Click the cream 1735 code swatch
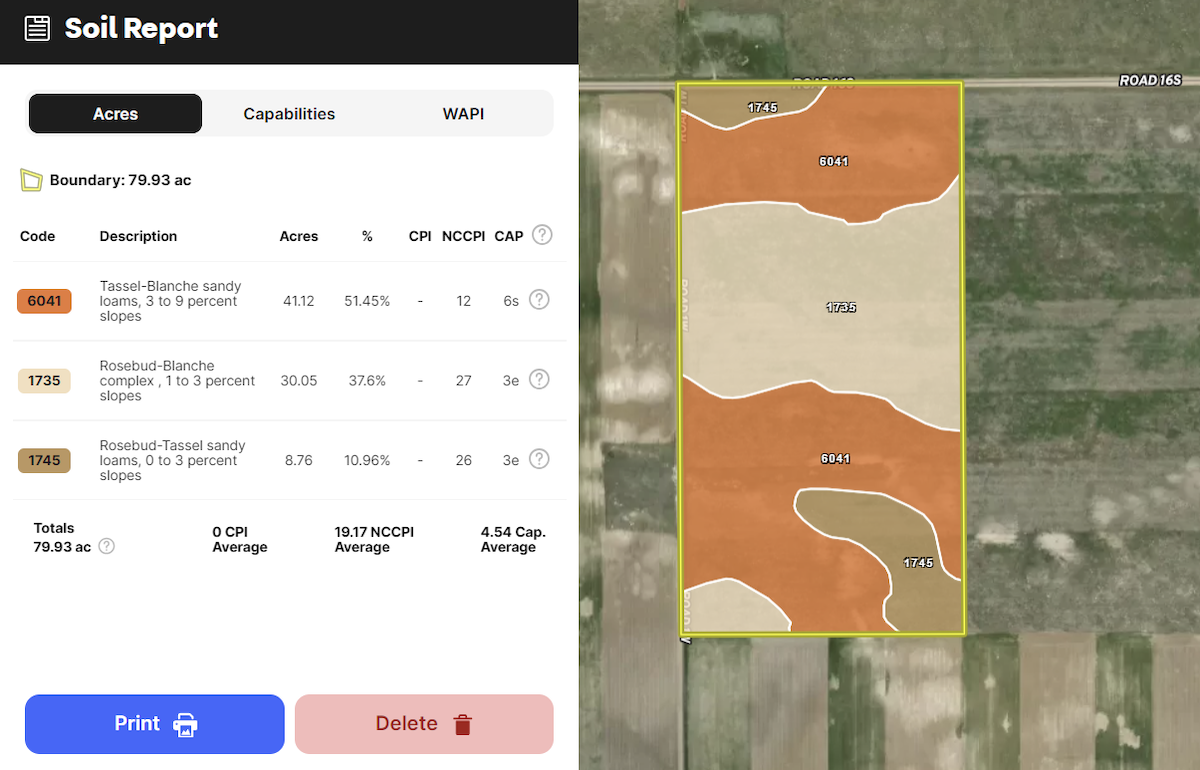Viewport: 1200px width, 770px height. (44, 381)
